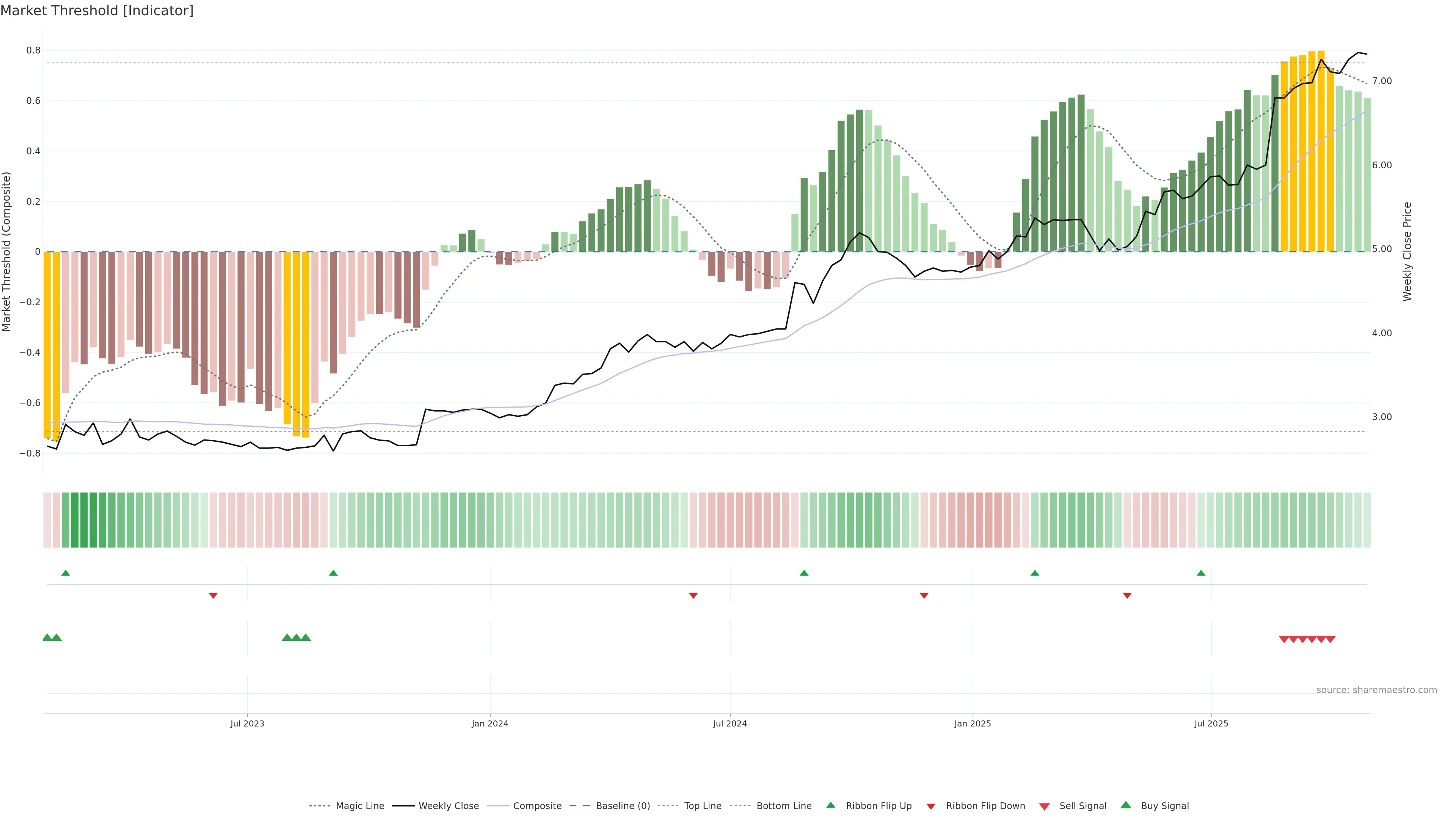
Task: Click the Ribbon Flip Down legend triangle
Action: point(931,806)
